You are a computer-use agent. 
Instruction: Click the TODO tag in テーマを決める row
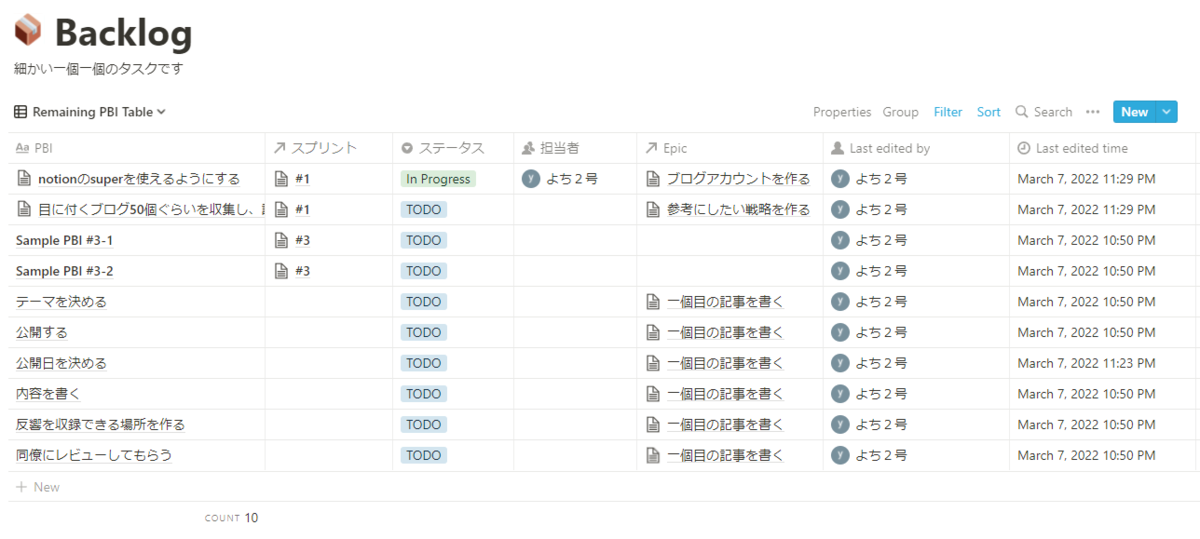click(424, 302)
